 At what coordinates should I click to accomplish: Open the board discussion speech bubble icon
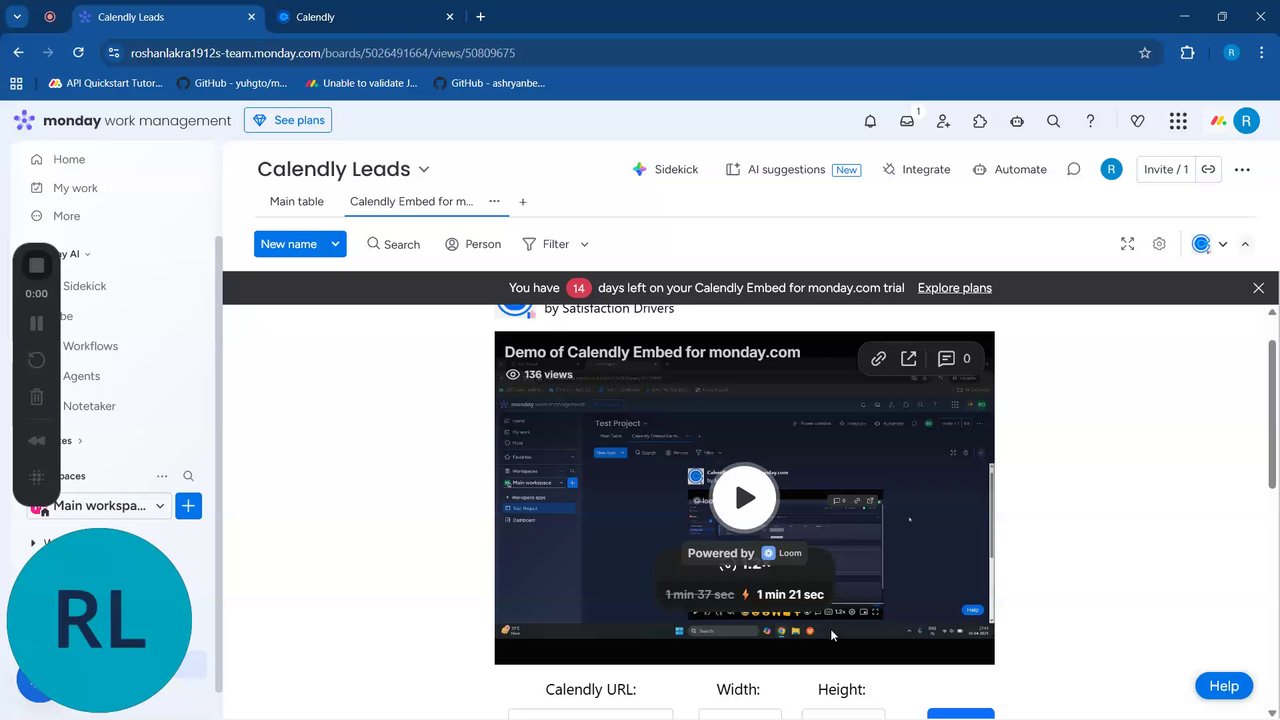(x=1073, y=169)
